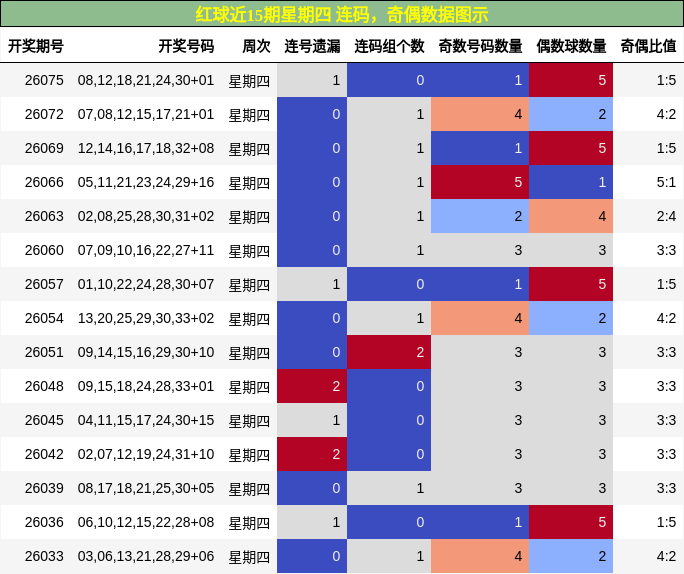Viewport: 684px width, 574px height.
Task: Click the 连码组个数 value 1 in row 26039
Action: [x=389, y=488]
